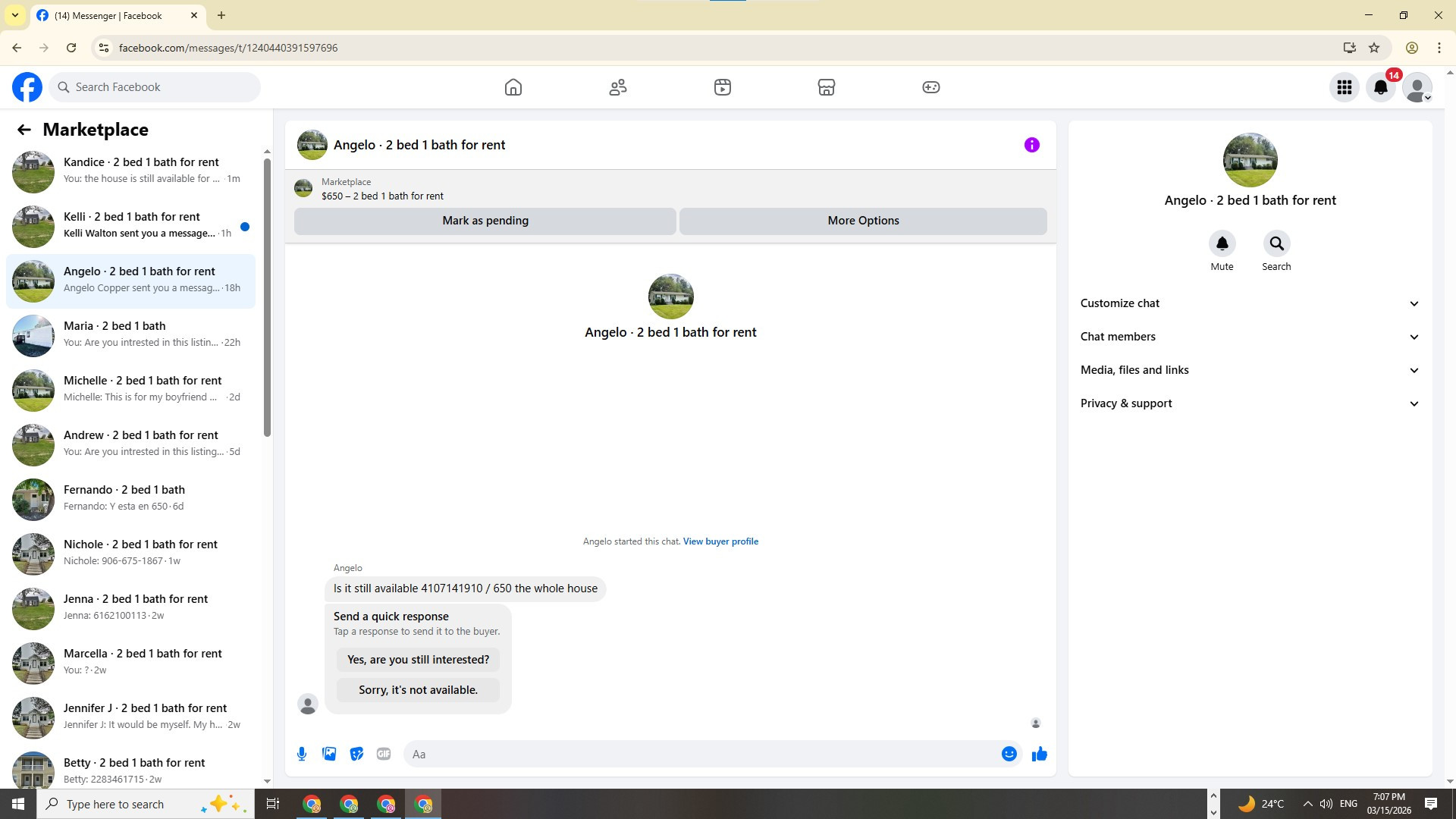Open conversation information purple icon

(1032, 145)
